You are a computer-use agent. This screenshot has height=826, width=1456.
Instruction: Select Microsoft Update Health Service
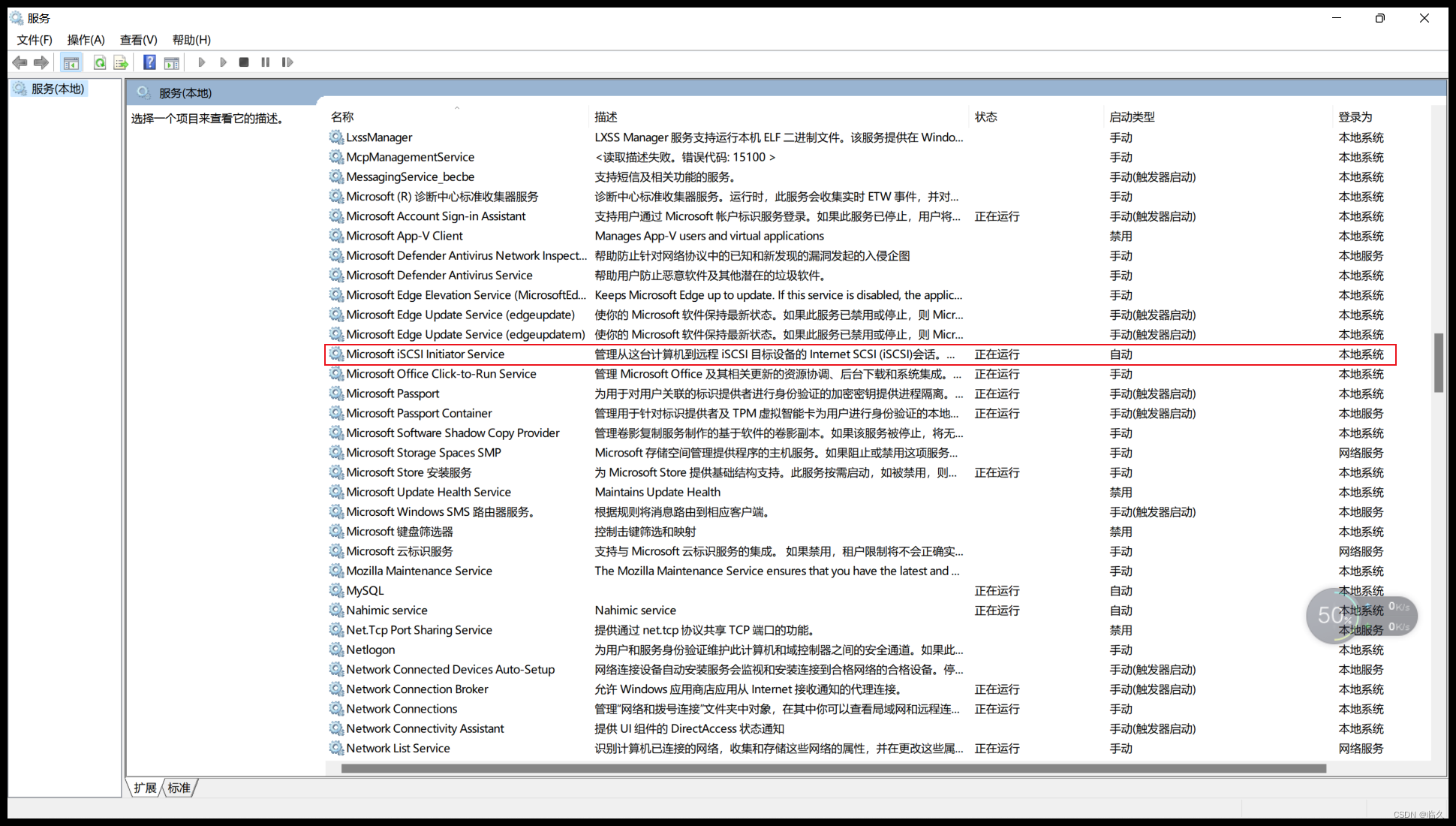(x=429, y=492)
